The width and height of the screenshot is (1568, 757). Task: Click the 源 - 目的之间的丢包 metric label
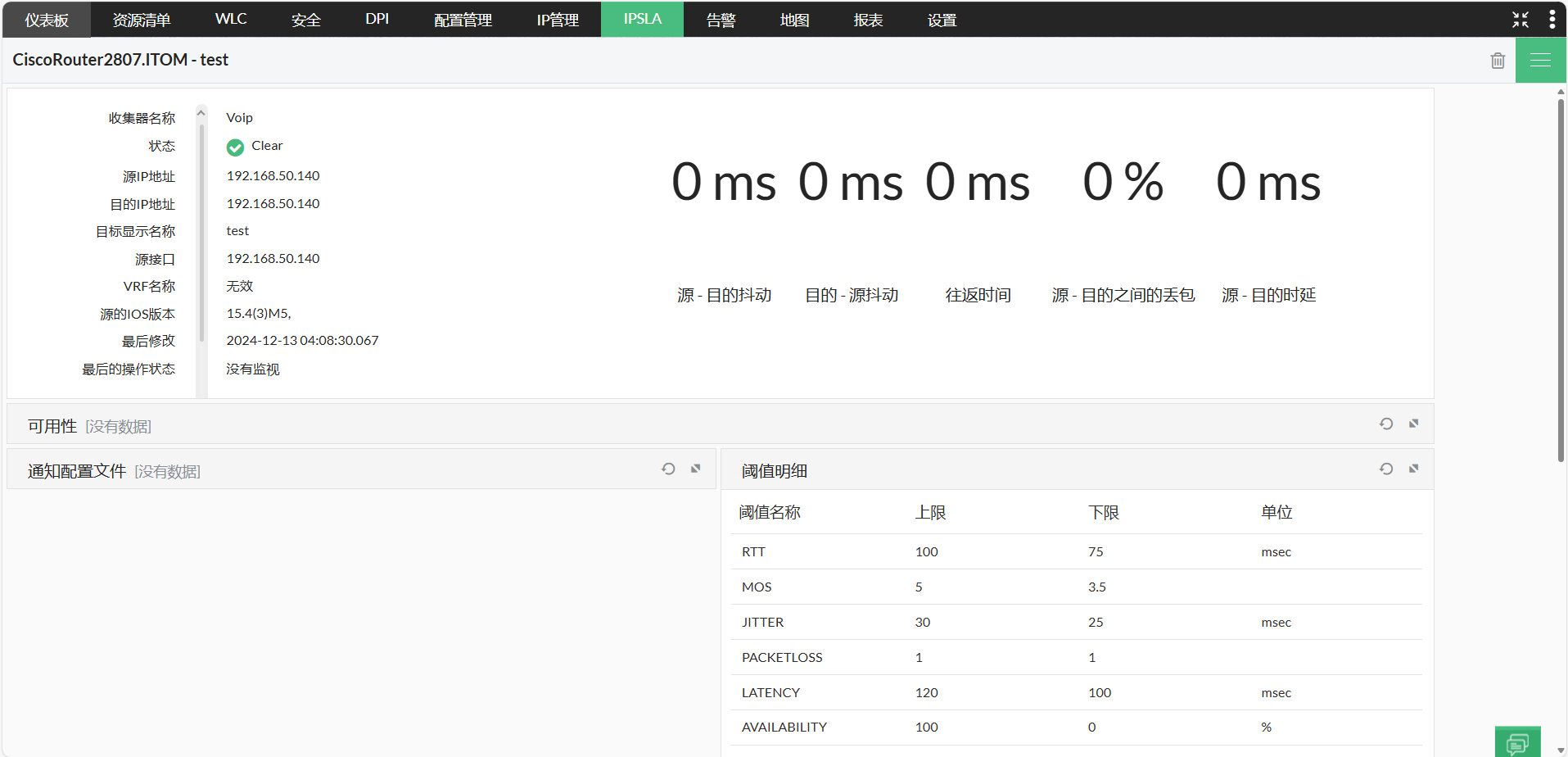(x=1123, y=295)
